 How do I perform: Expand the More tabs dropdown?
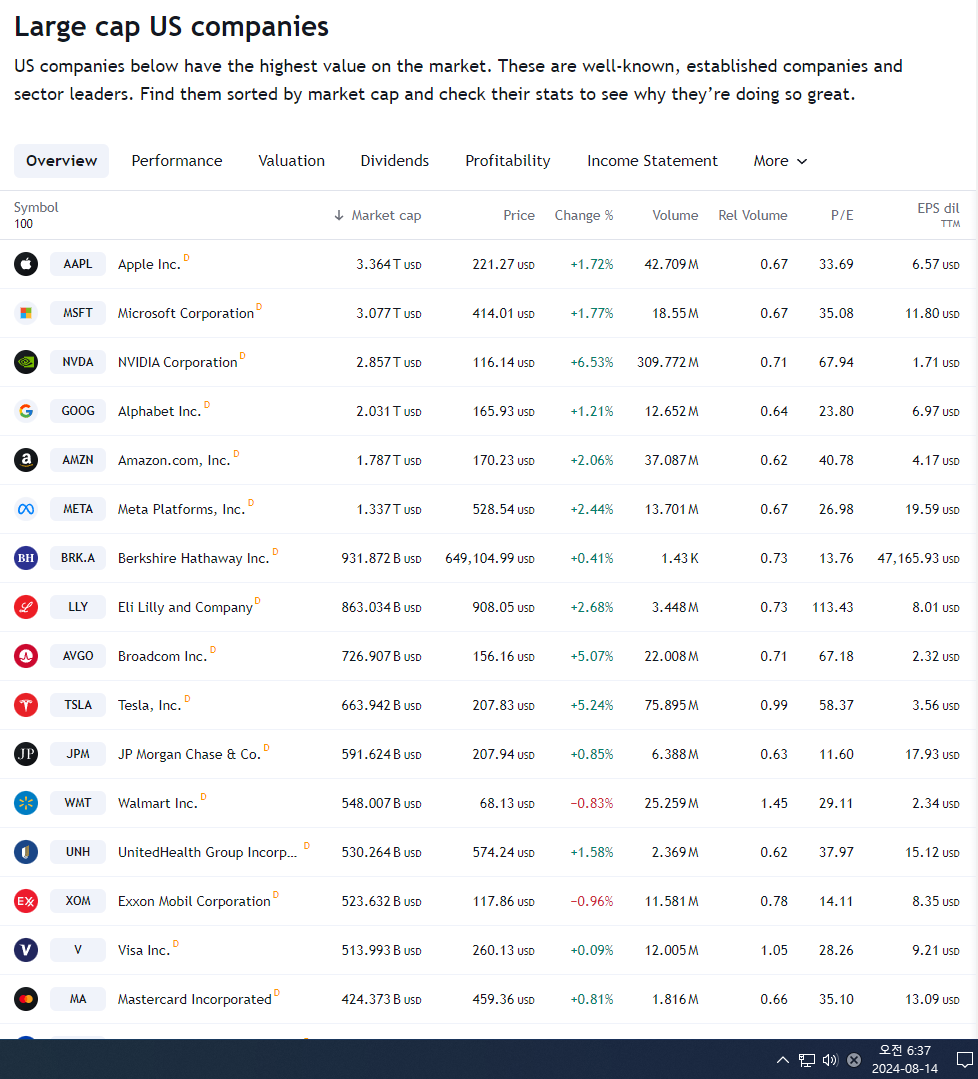click(780, 161)
